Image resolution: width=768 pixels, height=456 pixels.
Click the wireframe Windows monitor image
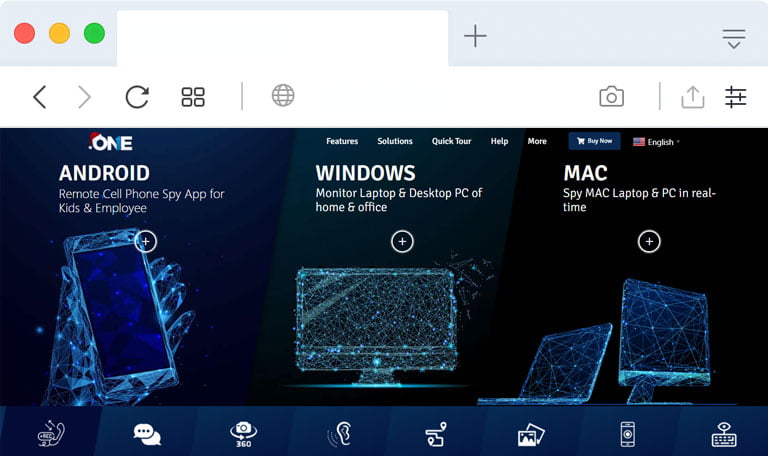[377, 326]
